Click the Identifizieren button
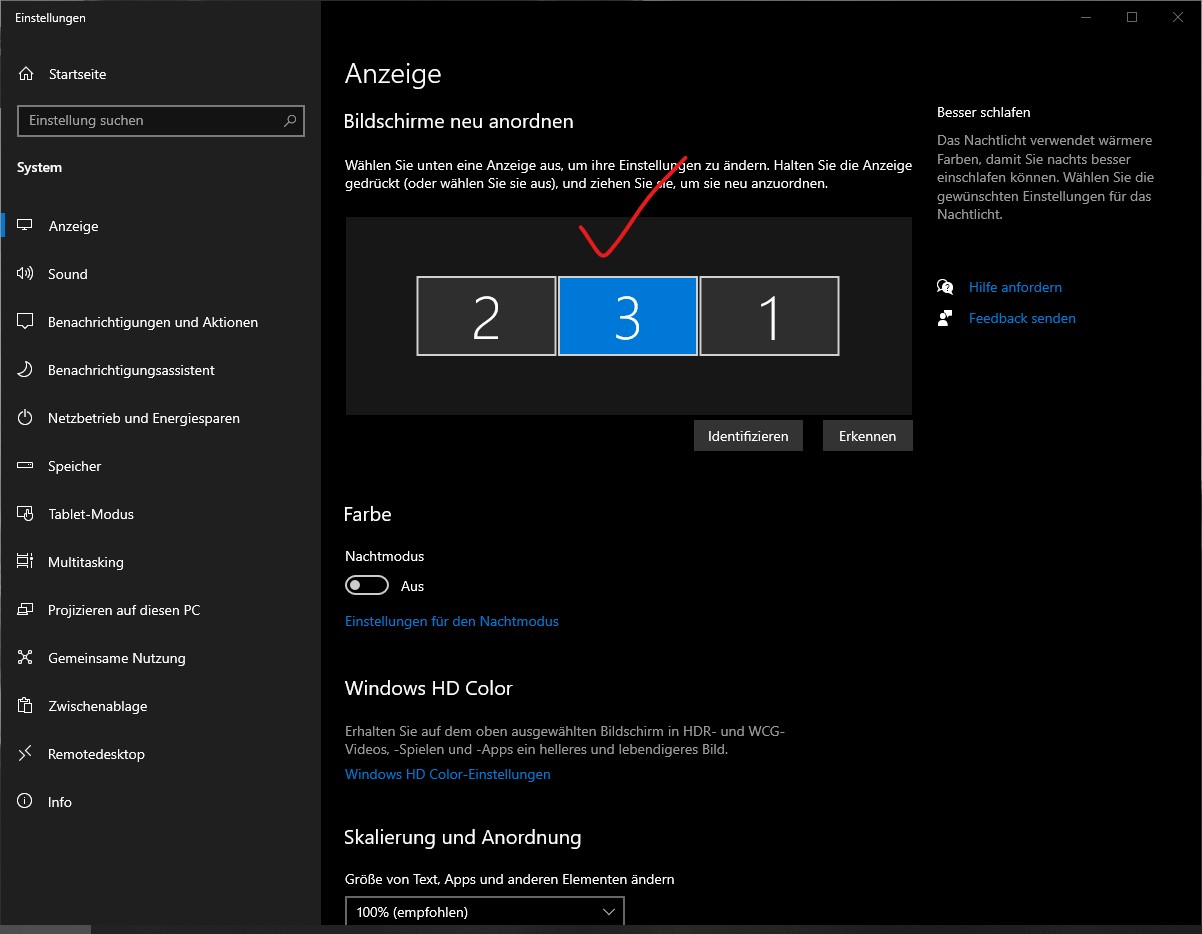 (748, 436)
